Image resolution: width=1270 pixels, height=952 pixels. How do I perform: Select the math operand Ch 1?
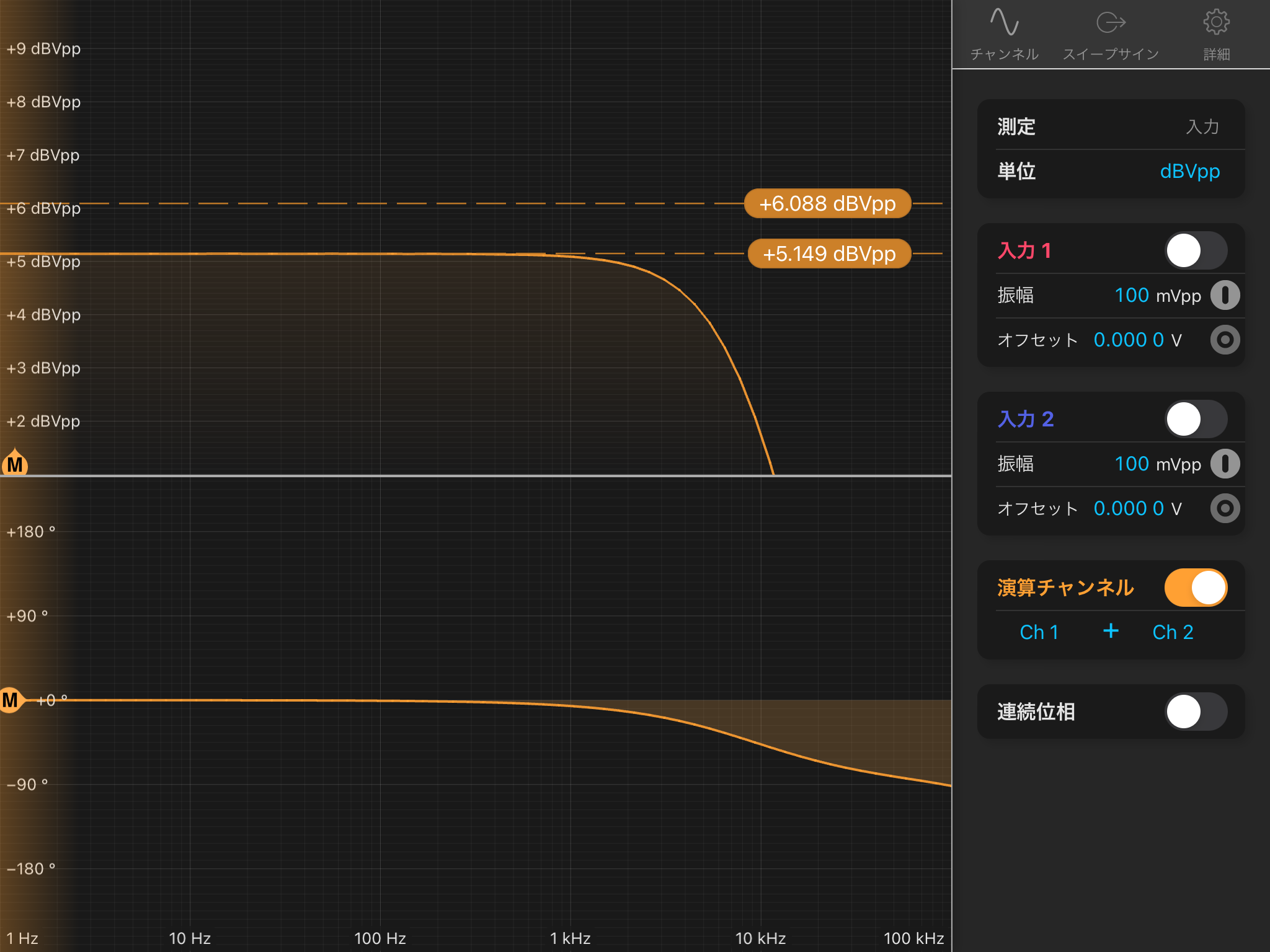1039,632
